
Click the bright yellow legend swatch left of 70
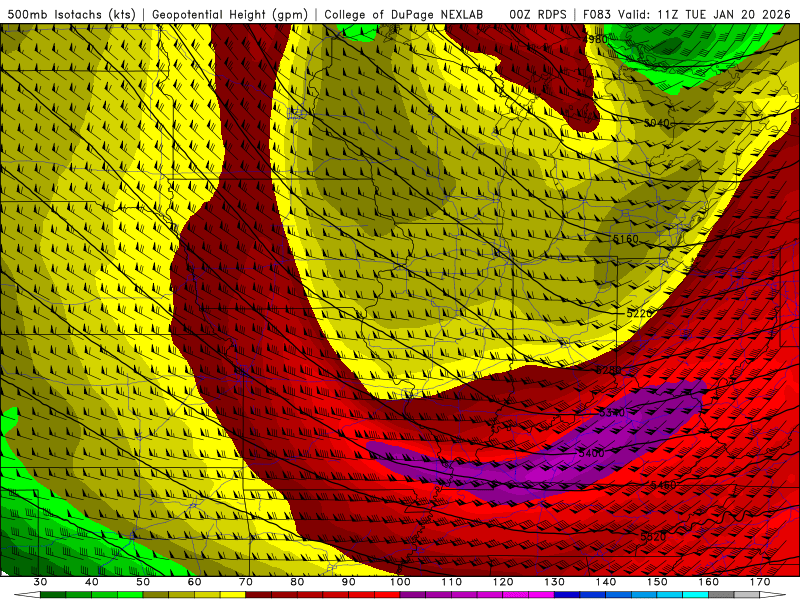tap(233, 595)
